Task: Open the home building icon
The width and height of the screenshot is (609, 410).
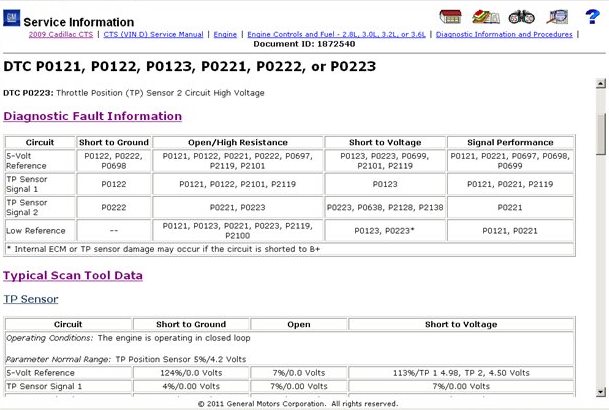Action: (x=450, y=17)
